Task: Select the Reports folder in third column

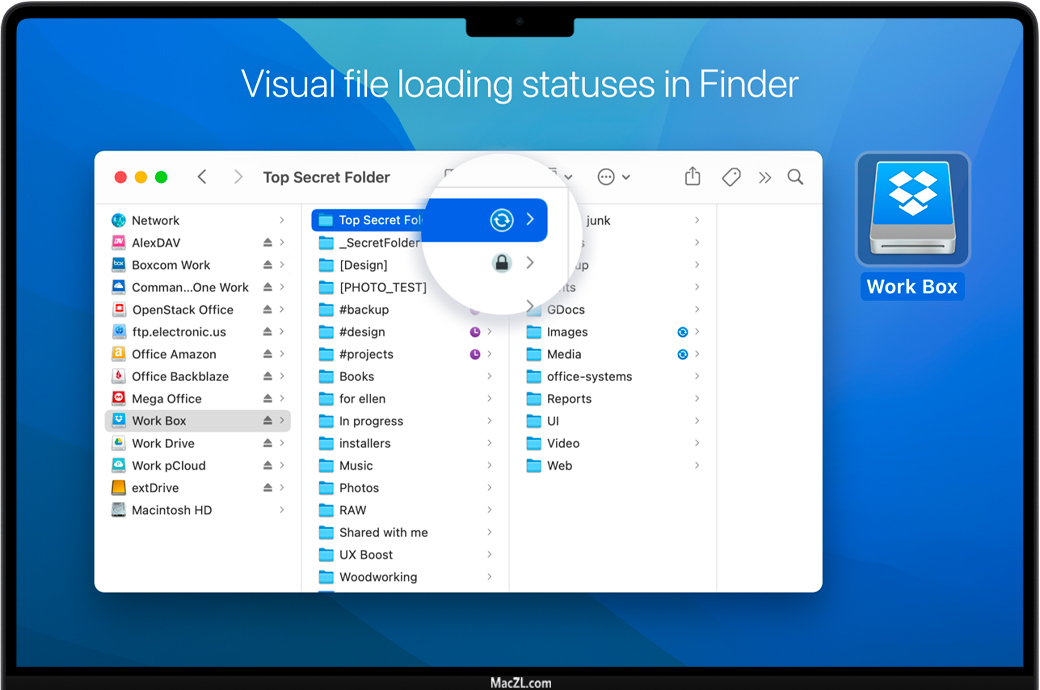Action: pos(568,399)
